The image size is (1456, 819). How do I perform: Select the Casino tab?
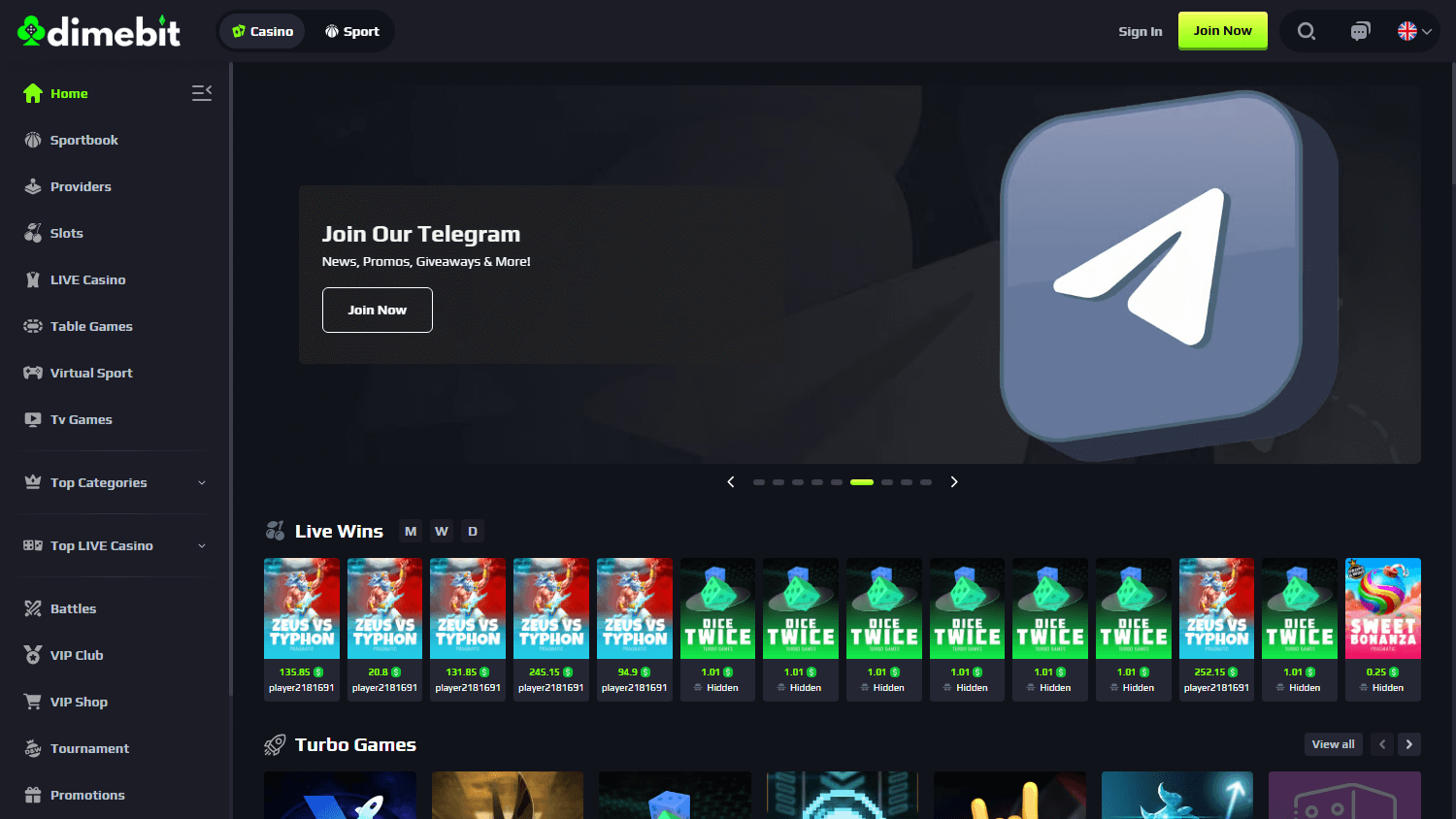coord(261,30)
